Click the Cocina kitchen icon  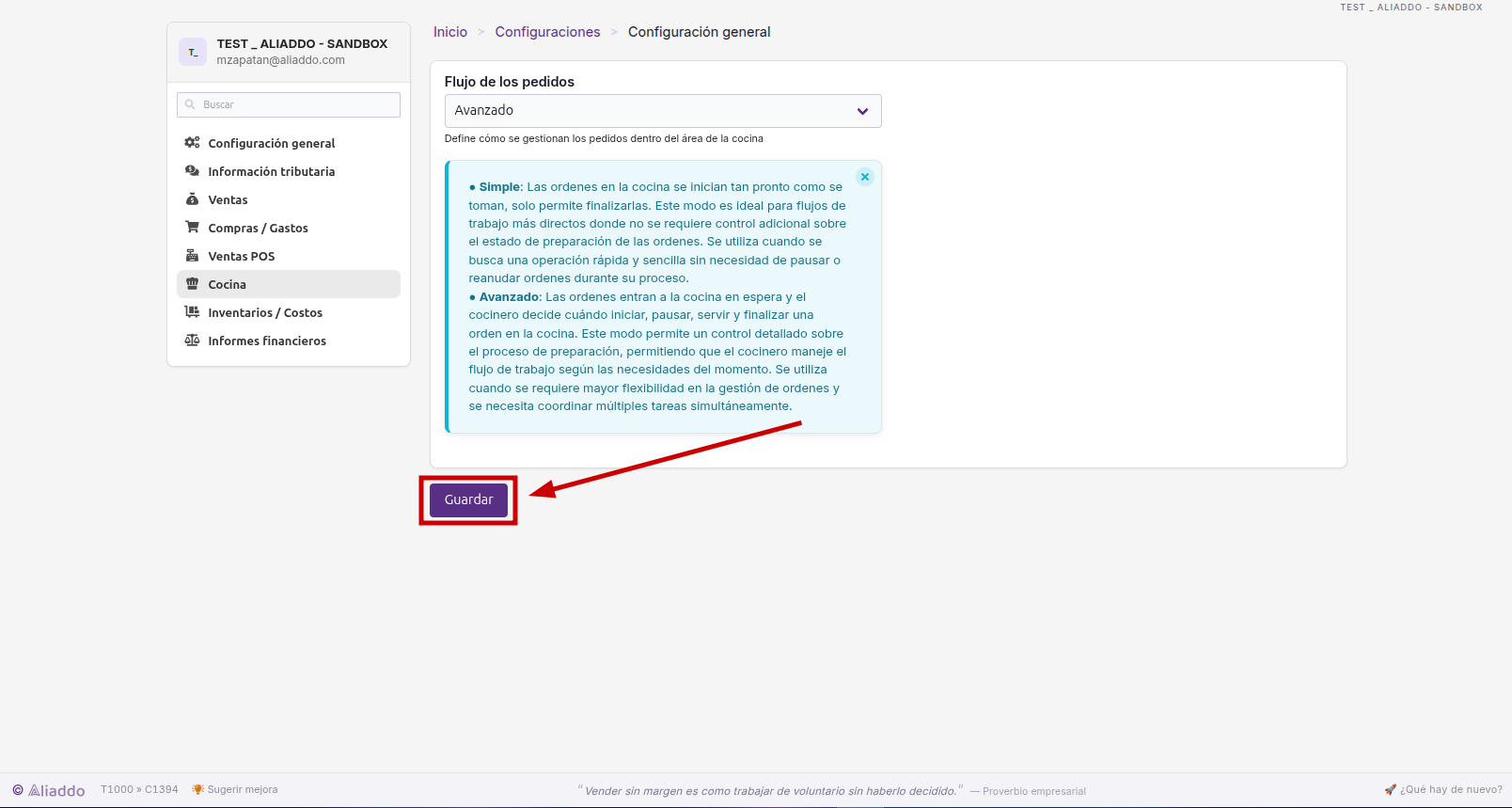[x=192, y=284]
